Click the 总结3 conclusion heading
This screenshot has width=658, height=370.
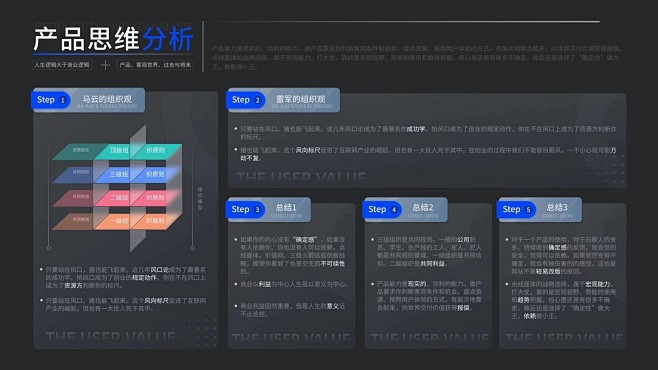point(557,207)
